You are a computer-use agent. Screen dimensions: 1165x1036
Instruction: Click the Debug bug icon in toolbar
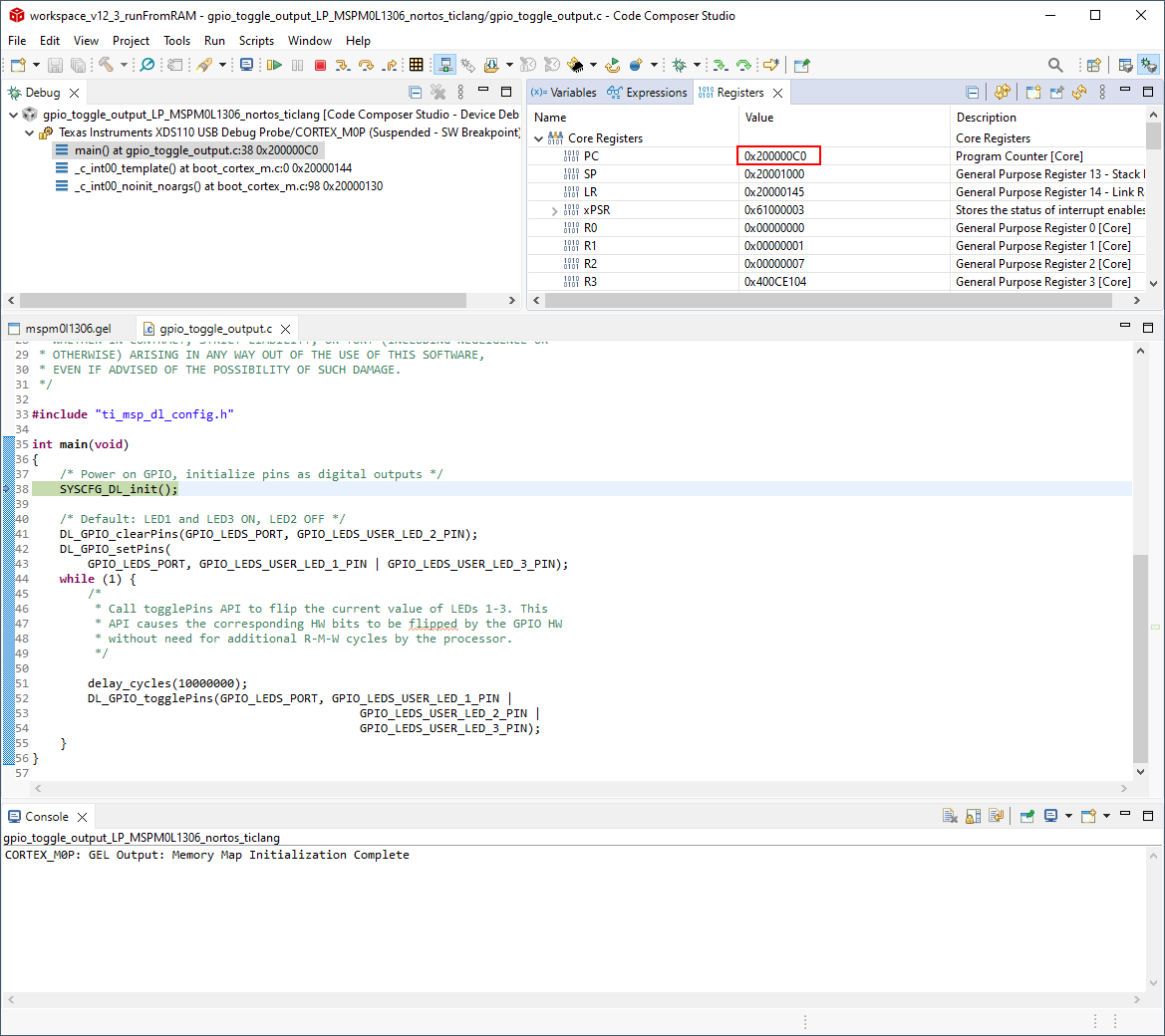coord(679,66)
